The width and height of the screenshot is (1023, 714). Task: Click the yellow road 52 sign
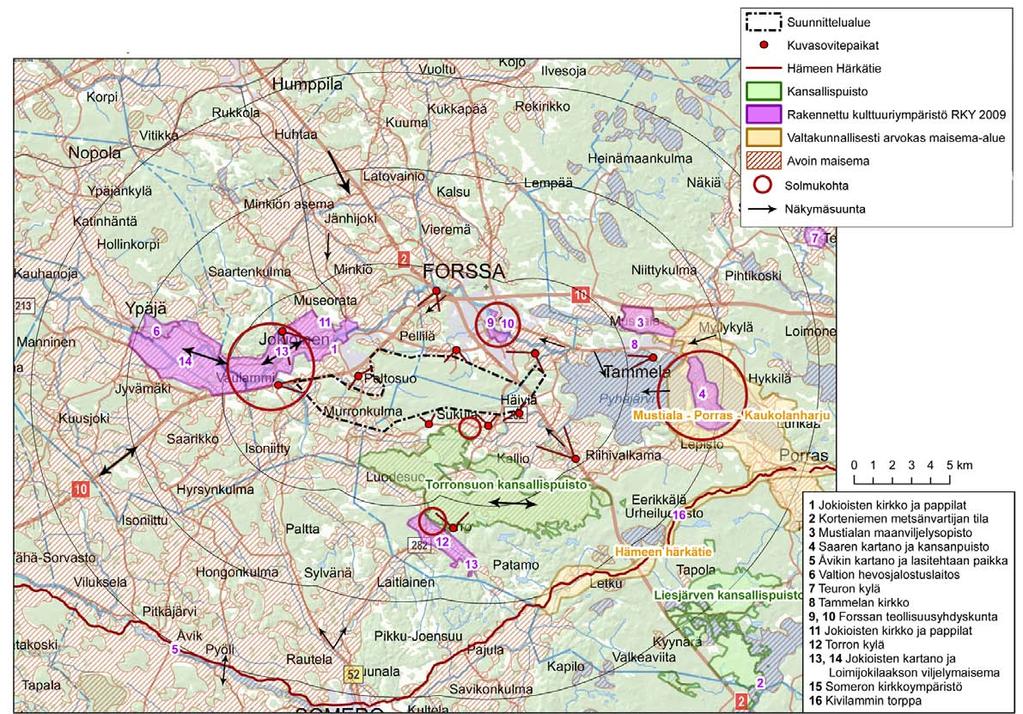pyautogui.click(x=353, y=675)
